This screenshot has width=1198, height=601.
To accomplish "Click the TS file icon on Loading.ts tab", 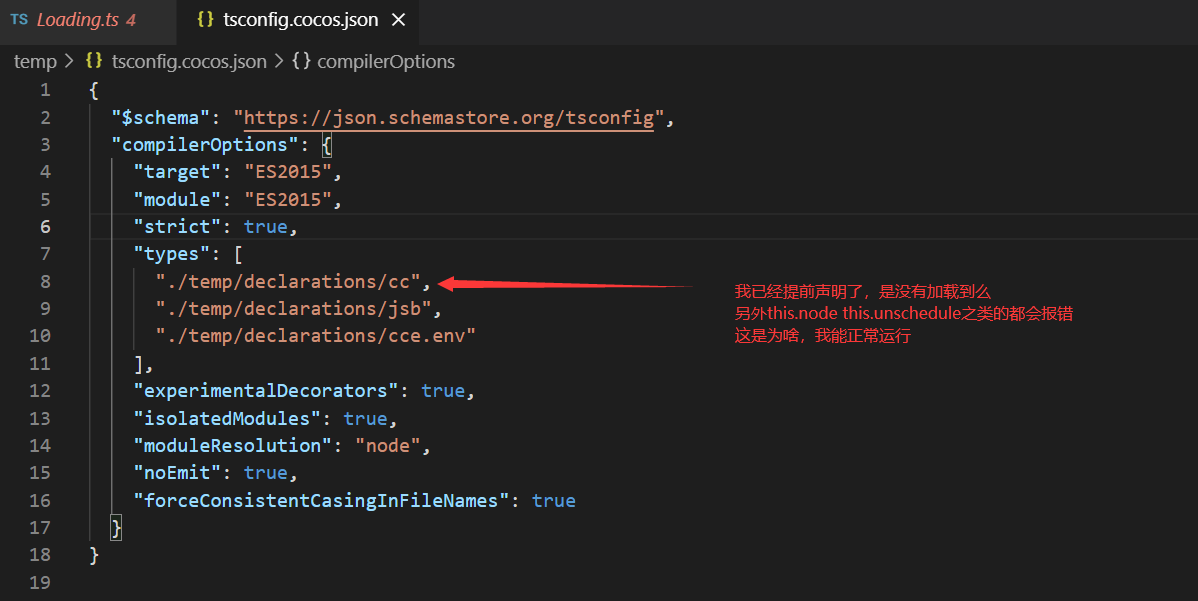I will (x=19, y=20).
